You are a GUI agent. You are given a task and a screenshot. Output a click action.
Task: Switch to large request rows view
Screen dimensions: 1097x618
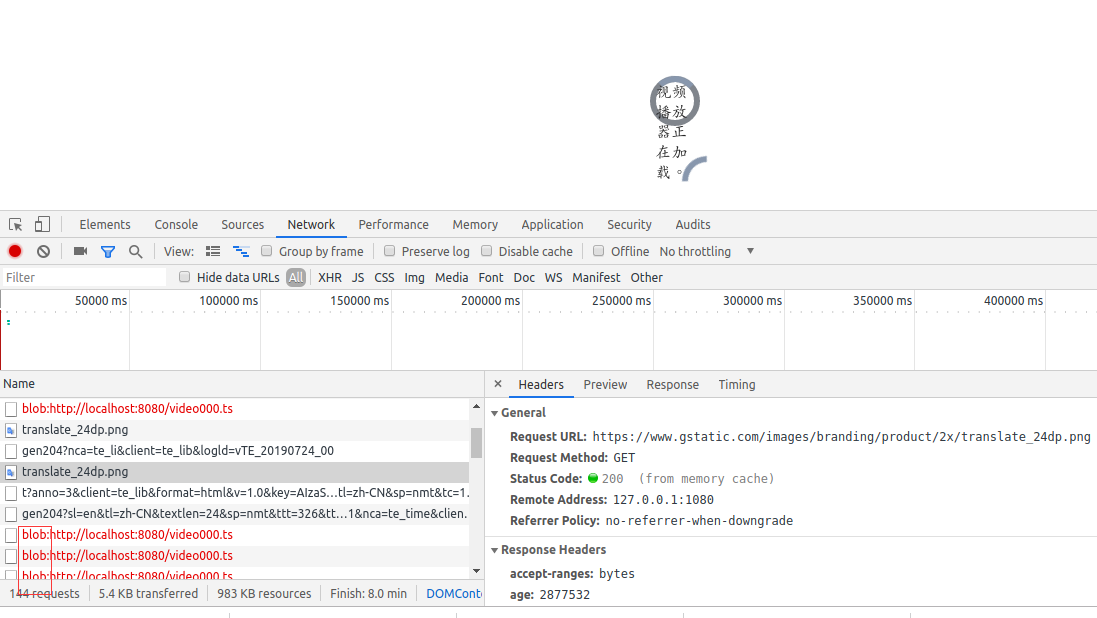(x=212, y=251)
